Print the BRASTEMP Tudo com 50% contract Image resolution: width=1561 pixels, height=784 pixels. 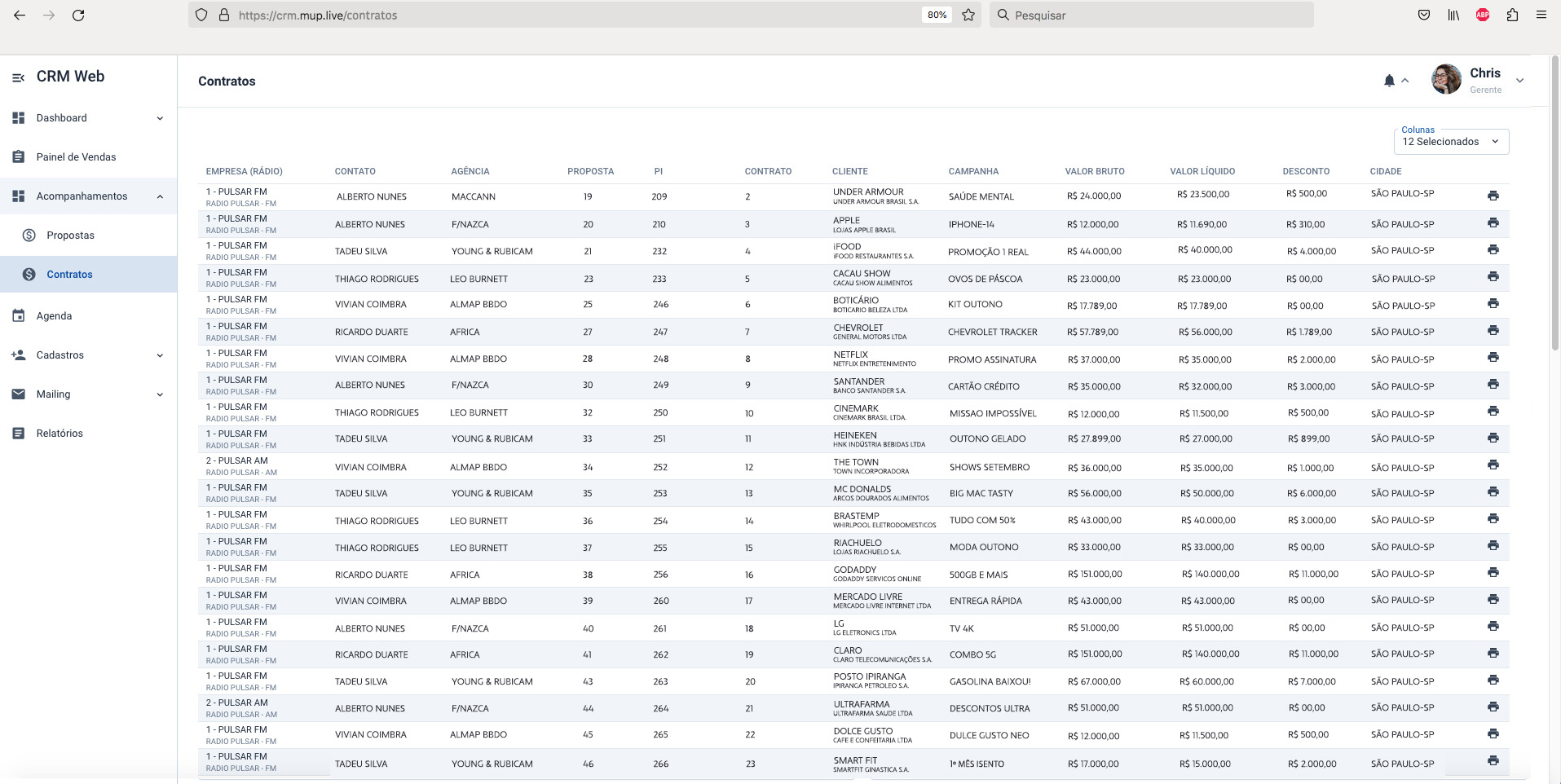point(1493,518)
